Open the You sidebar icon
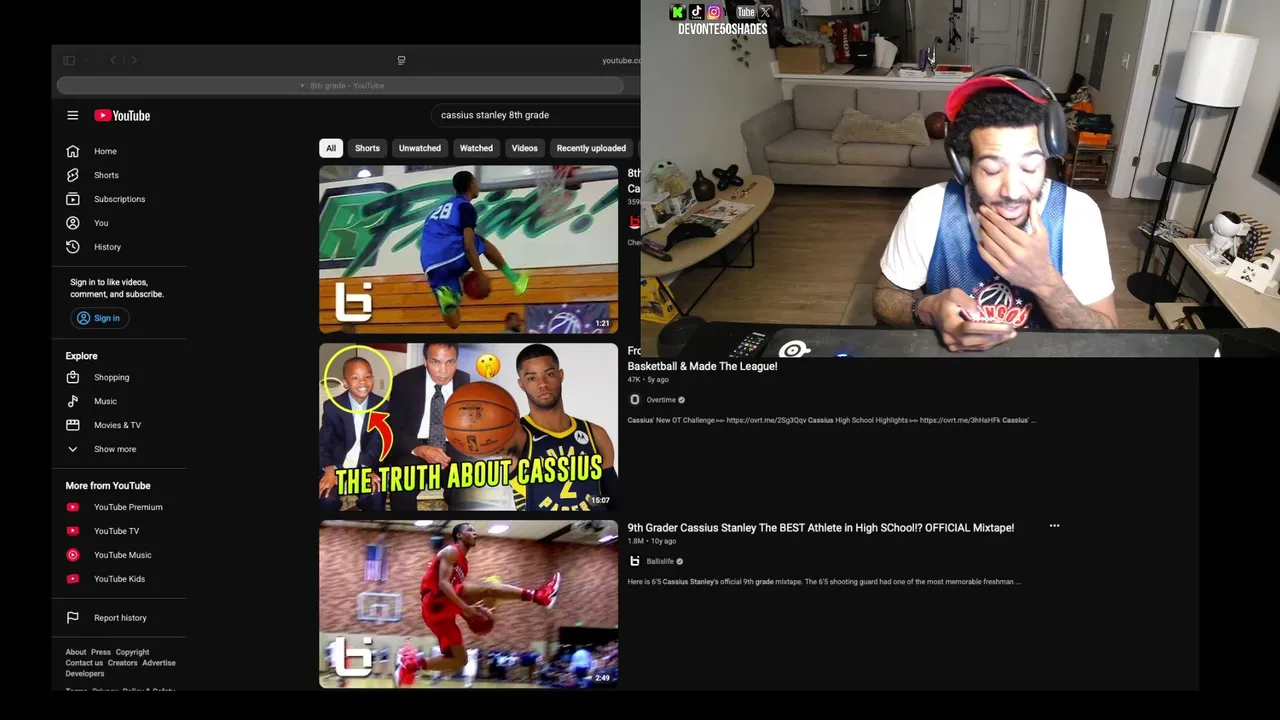The height and width of the screenshot is (720, 1280). click(72, 223)
